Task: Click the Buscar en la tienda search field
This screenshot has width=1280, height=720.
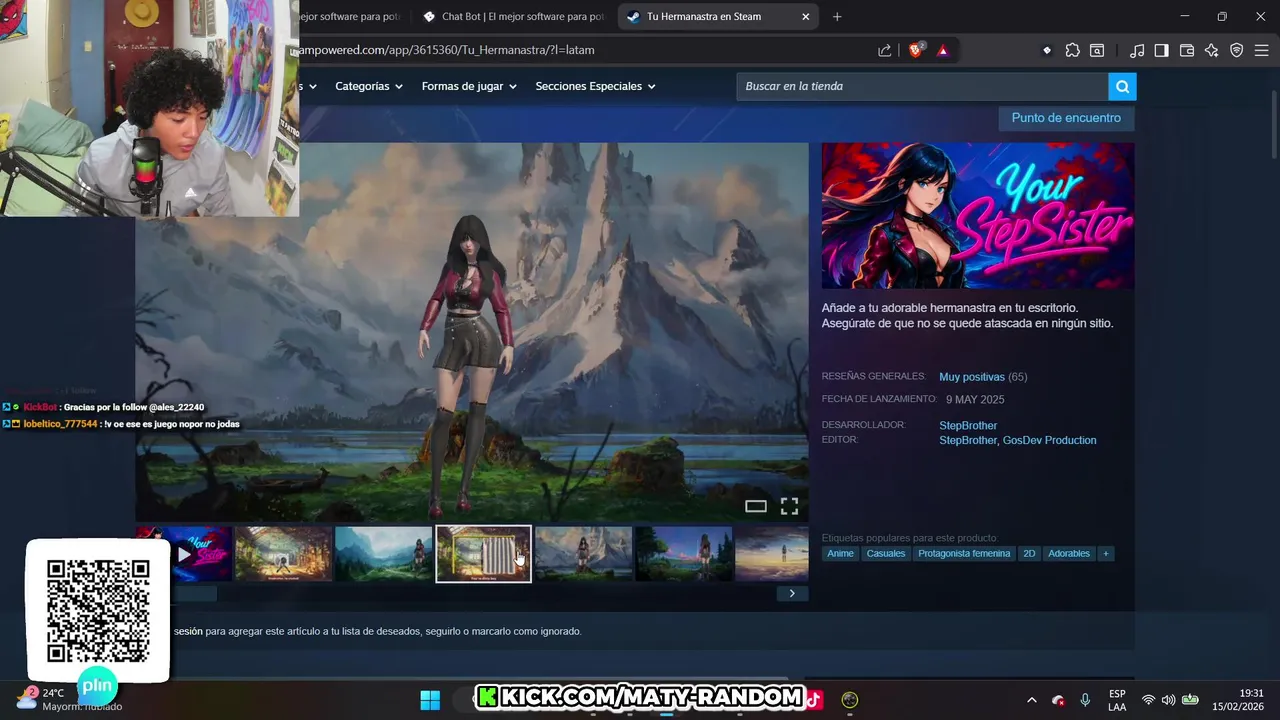Action: click(x=922, y=86)
